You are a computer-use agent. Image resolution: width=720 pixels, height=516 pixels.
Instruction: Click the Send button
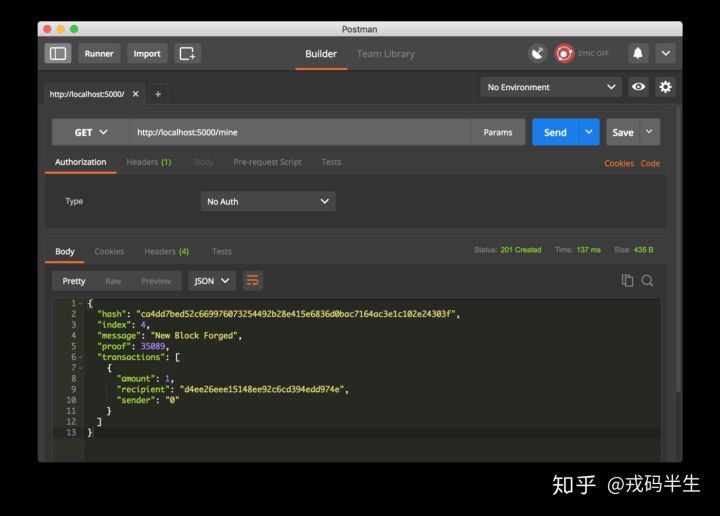[x=556, y=132]
